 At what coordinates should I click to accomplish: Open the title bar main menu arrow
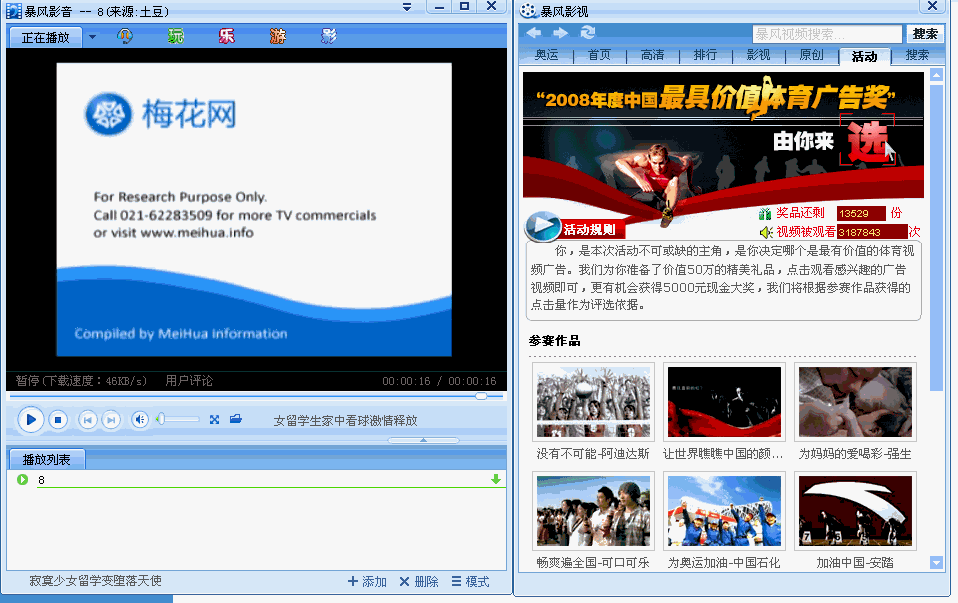tap(407, 7)
